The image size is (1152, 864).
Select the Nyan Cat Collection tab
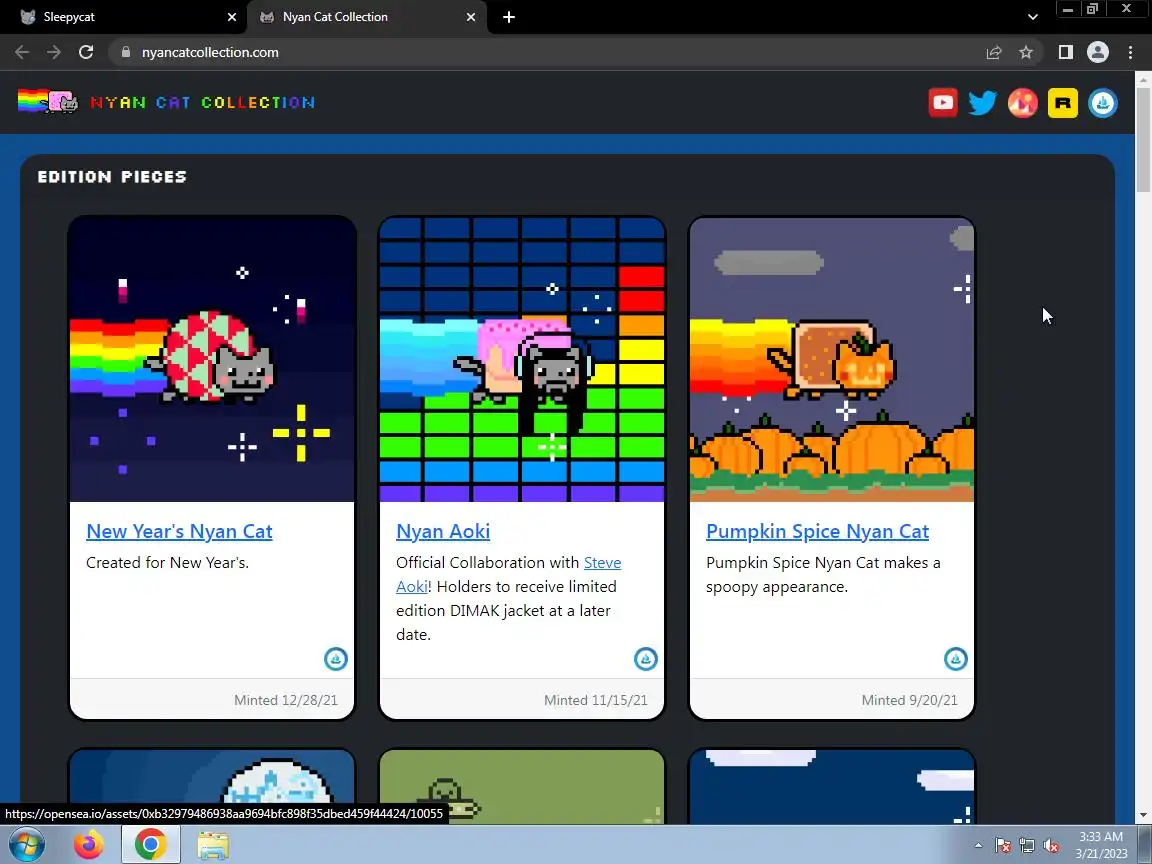(367, 17)
